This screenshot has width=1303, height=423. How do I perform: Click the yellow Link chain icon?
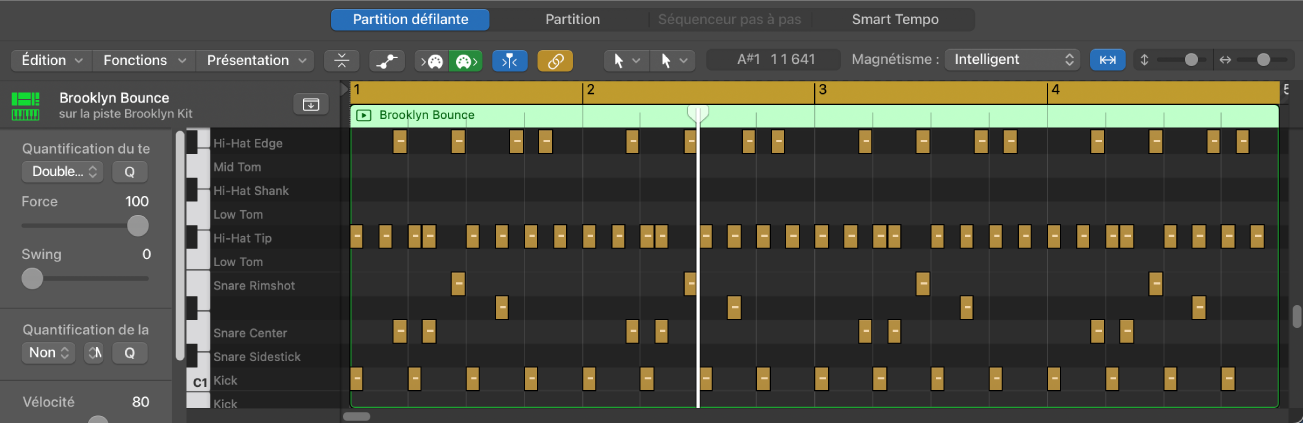click(555, 60)
